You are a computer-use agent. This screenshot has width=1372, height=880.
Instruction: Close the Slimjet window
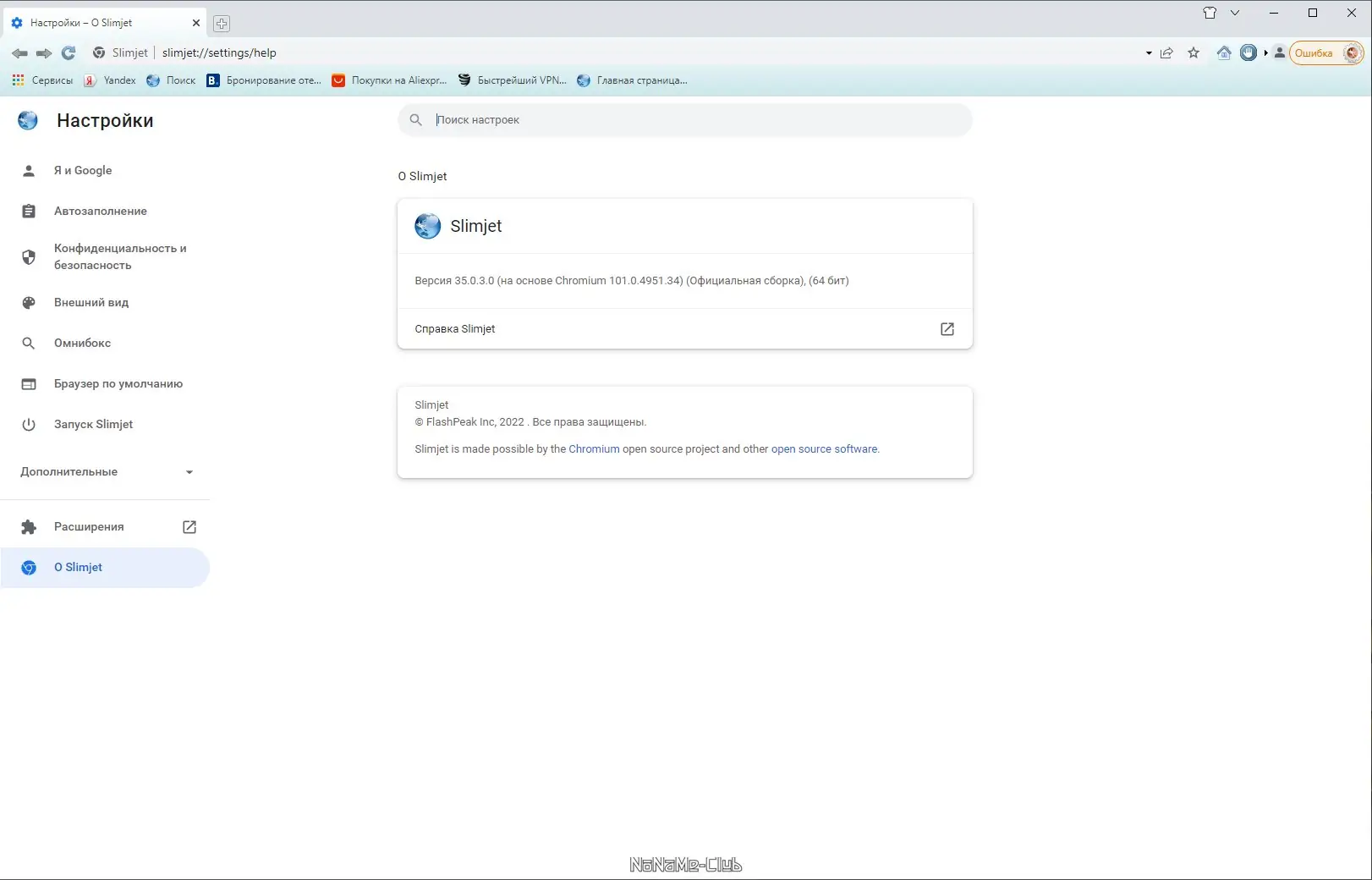point(1352,13)
